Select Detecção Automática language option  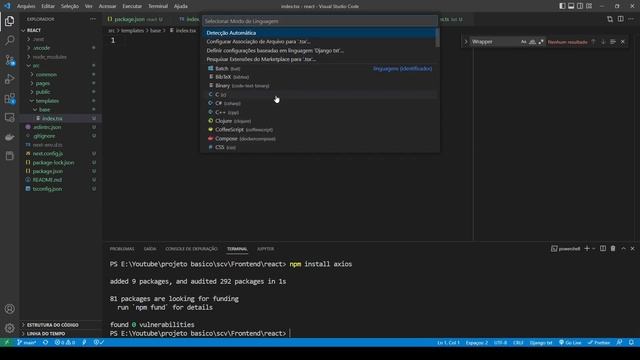coord(318,33)
